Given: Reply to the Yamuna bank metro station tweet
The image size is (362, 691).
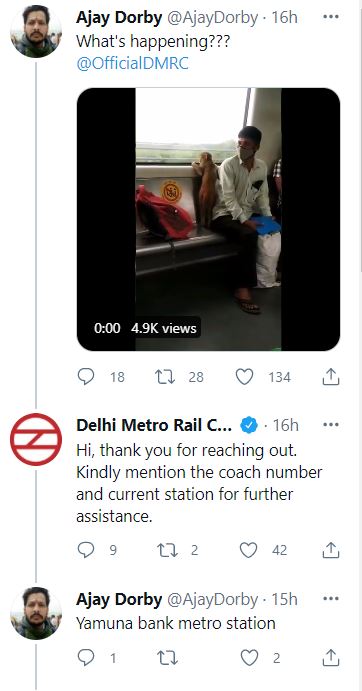Looking at the screenshot, I should 86,658.
